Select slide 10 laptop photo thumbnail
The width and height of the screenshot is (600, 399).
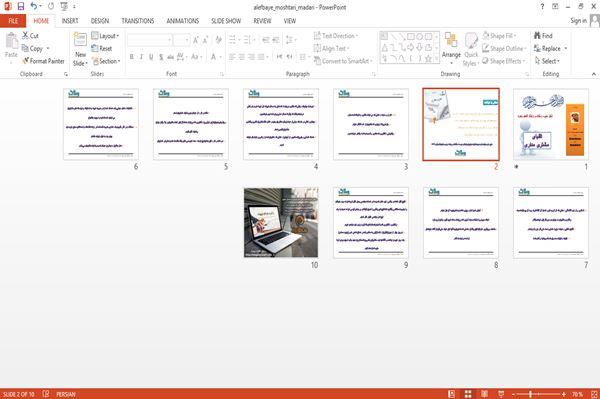click(281, 222)
